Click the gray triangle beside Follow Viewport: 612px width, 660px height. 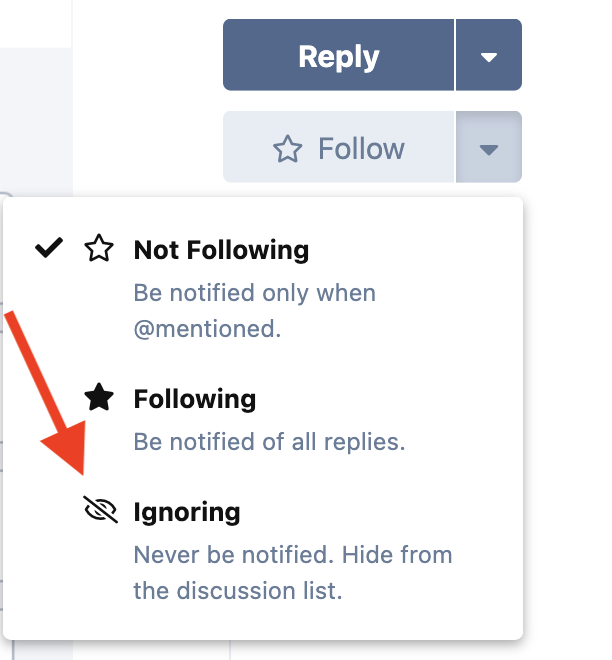click(489, 149)
